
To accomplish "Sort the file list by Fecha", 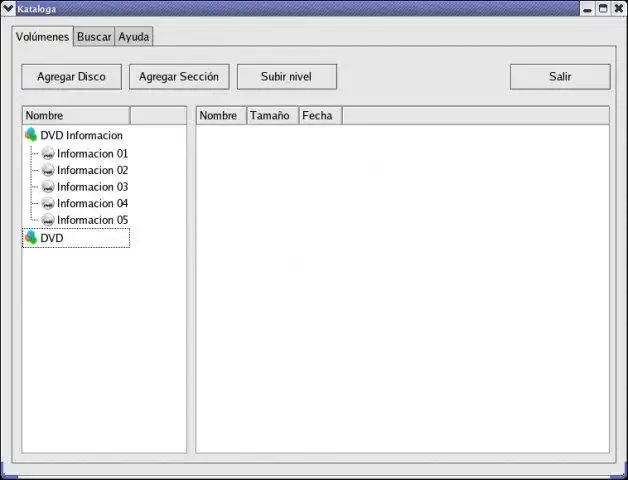I will [x=321, y=115].
